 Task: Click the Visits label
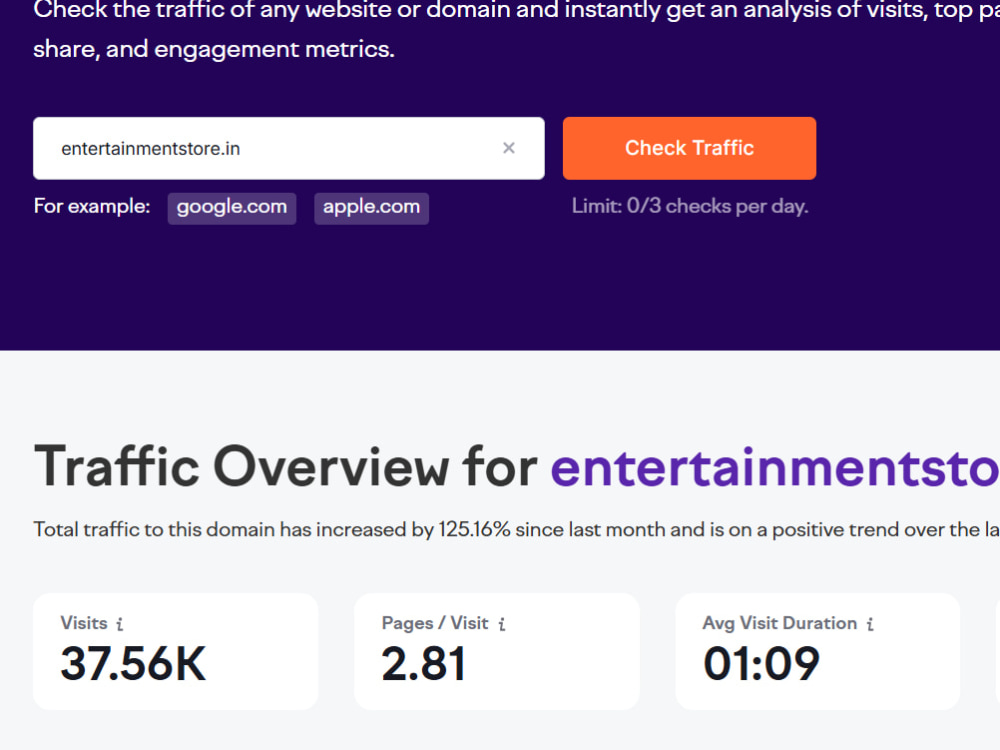84,622
